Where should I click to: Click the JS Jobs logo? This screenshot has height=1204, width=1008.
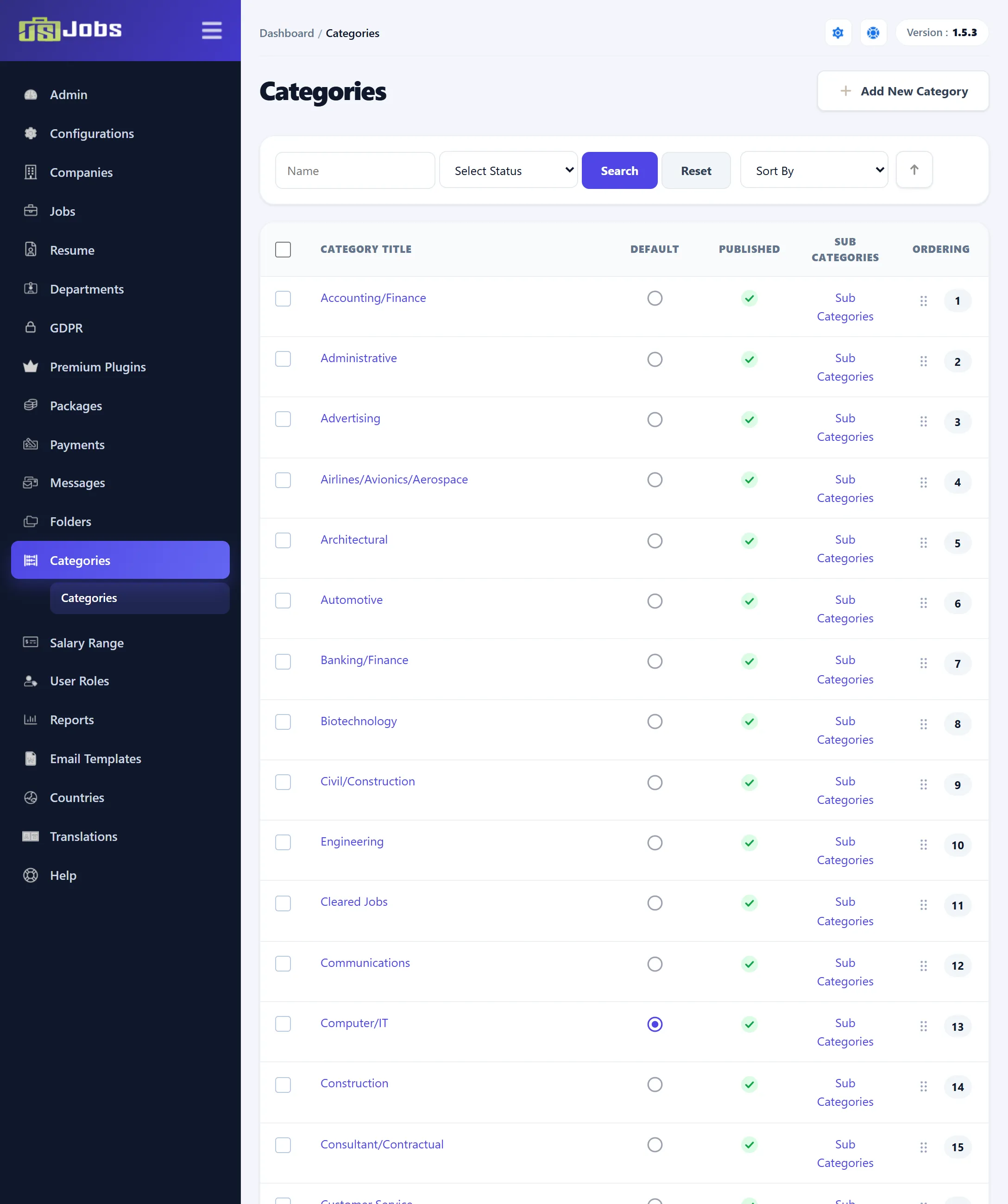click(70, 29)
